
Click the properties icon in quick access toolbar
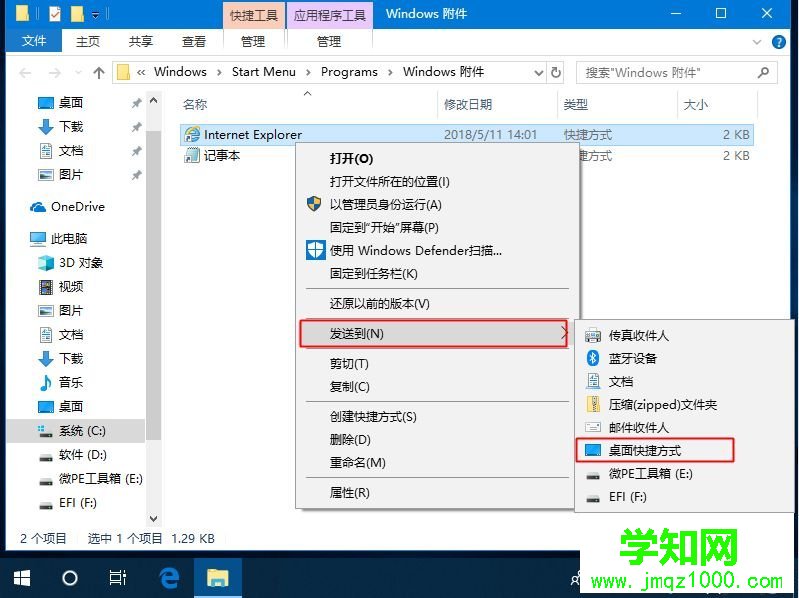(x=55, y=14)
